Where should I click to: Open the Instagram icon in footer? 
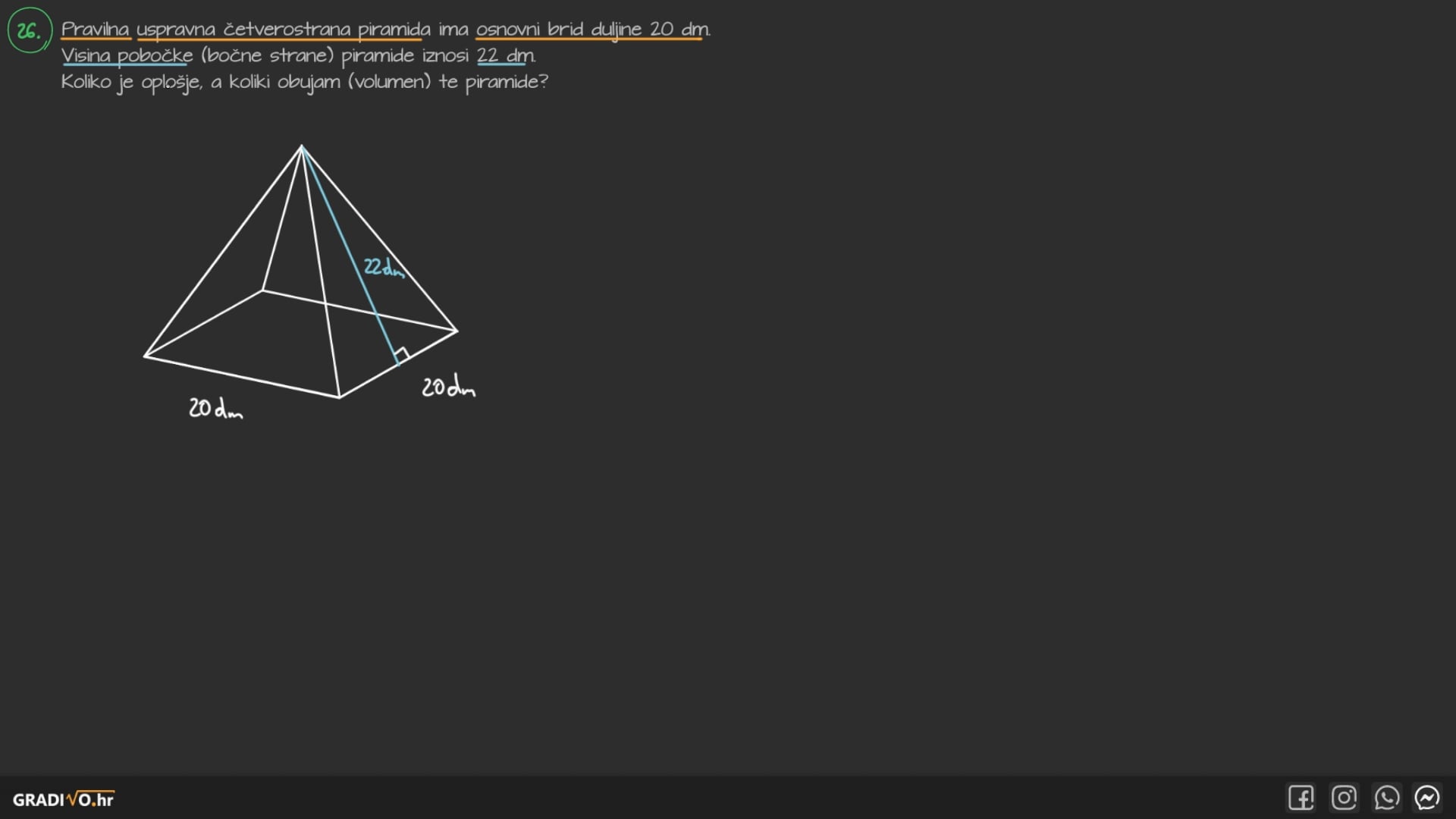click(x=1344, y=798)
